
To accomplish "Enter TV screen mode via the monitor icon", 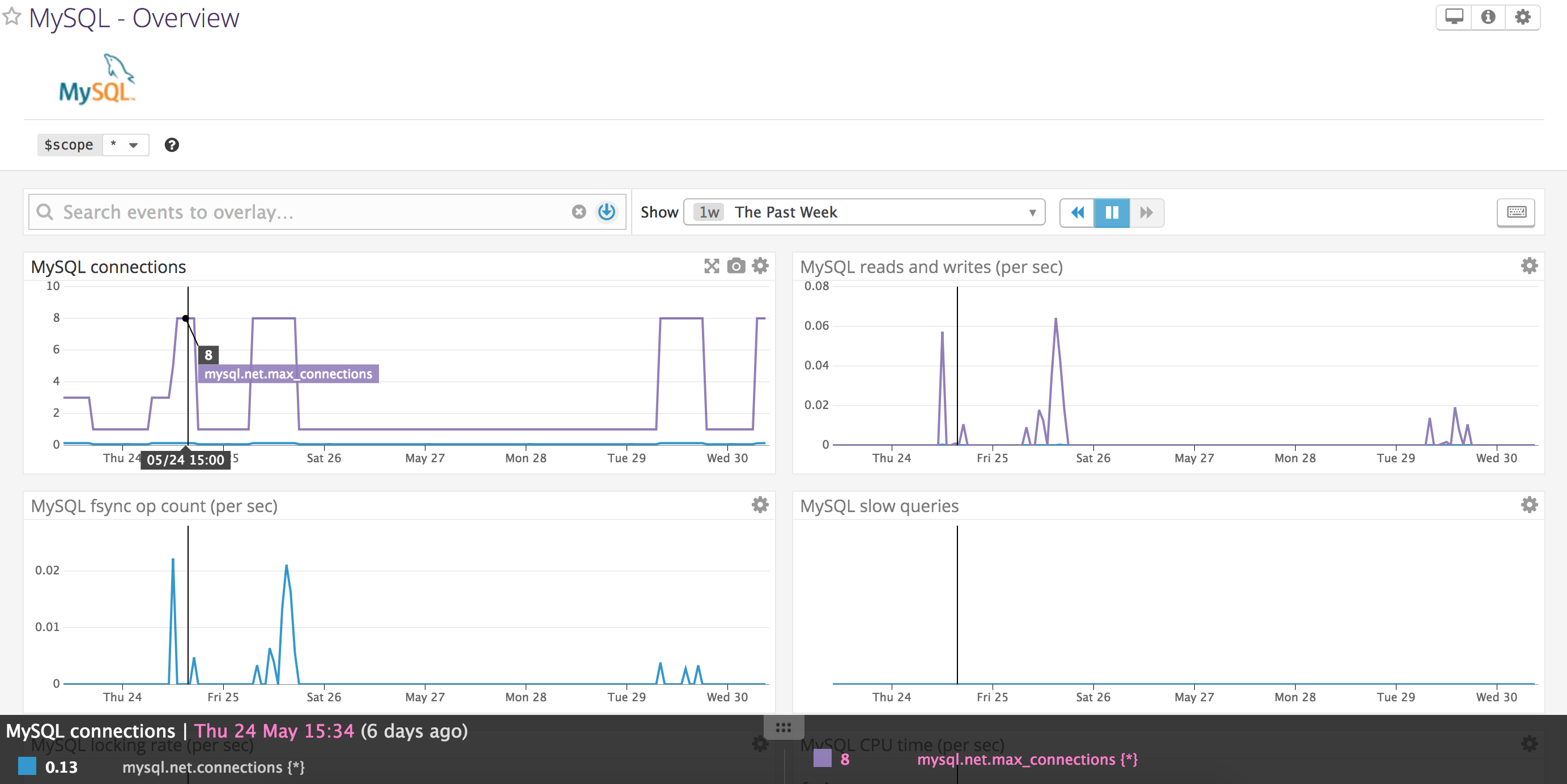I will pos(1454,17).
